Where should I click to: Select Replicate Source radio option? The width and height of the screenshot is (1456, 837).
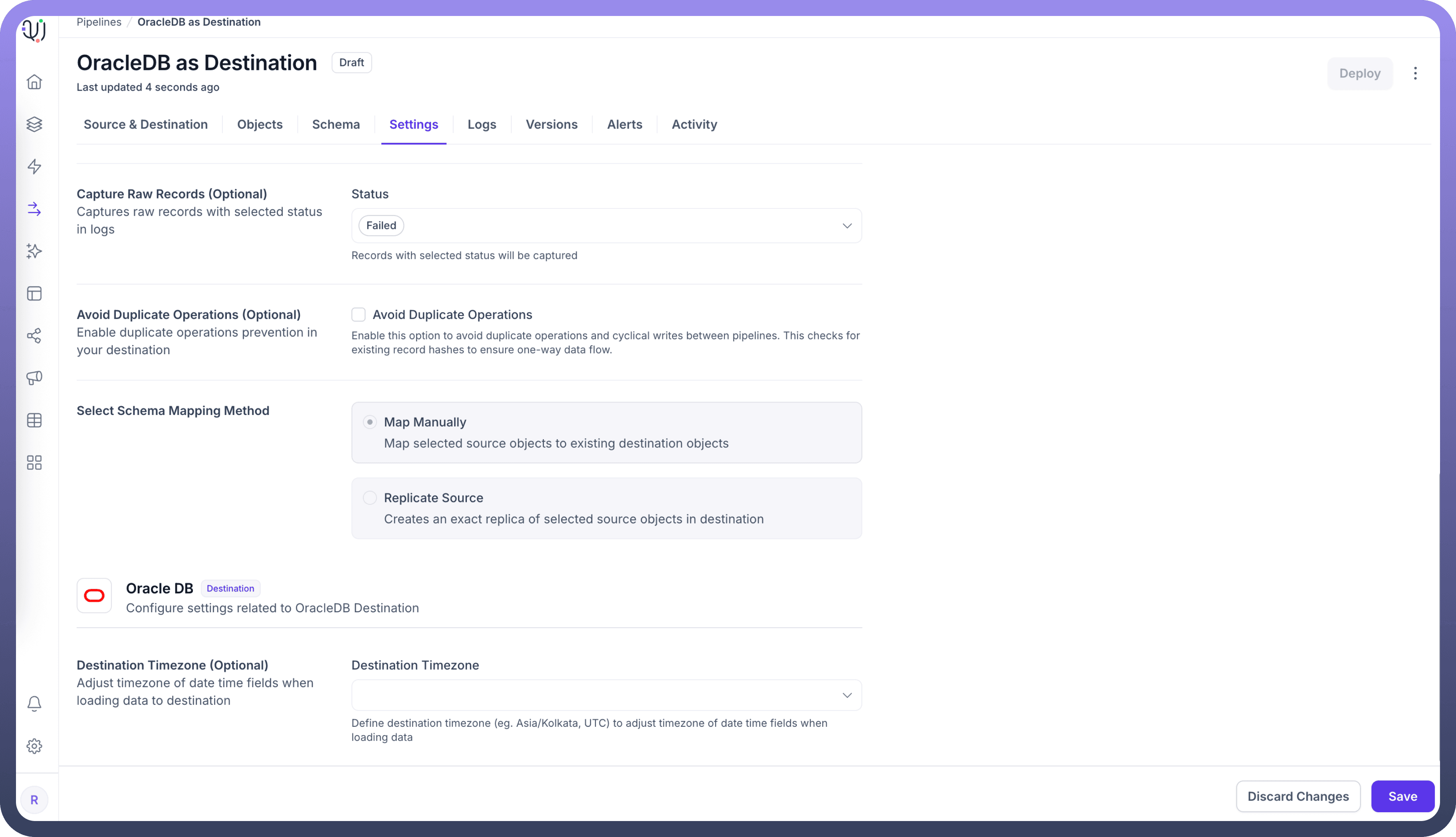point(370,498)
